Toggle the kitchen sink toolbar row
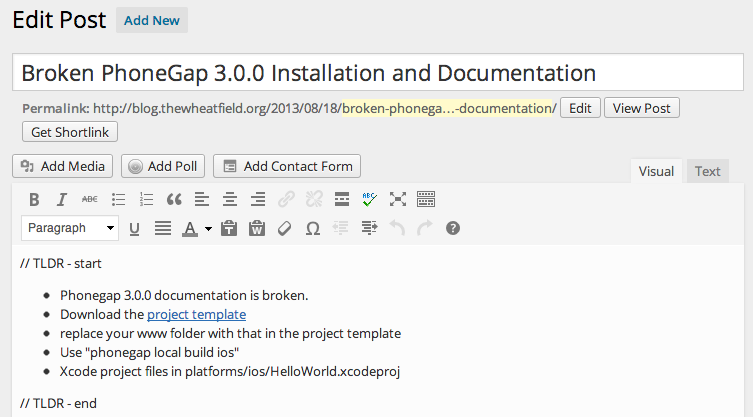The height and width of the screenshot is (417, 753). pos(426,199)
